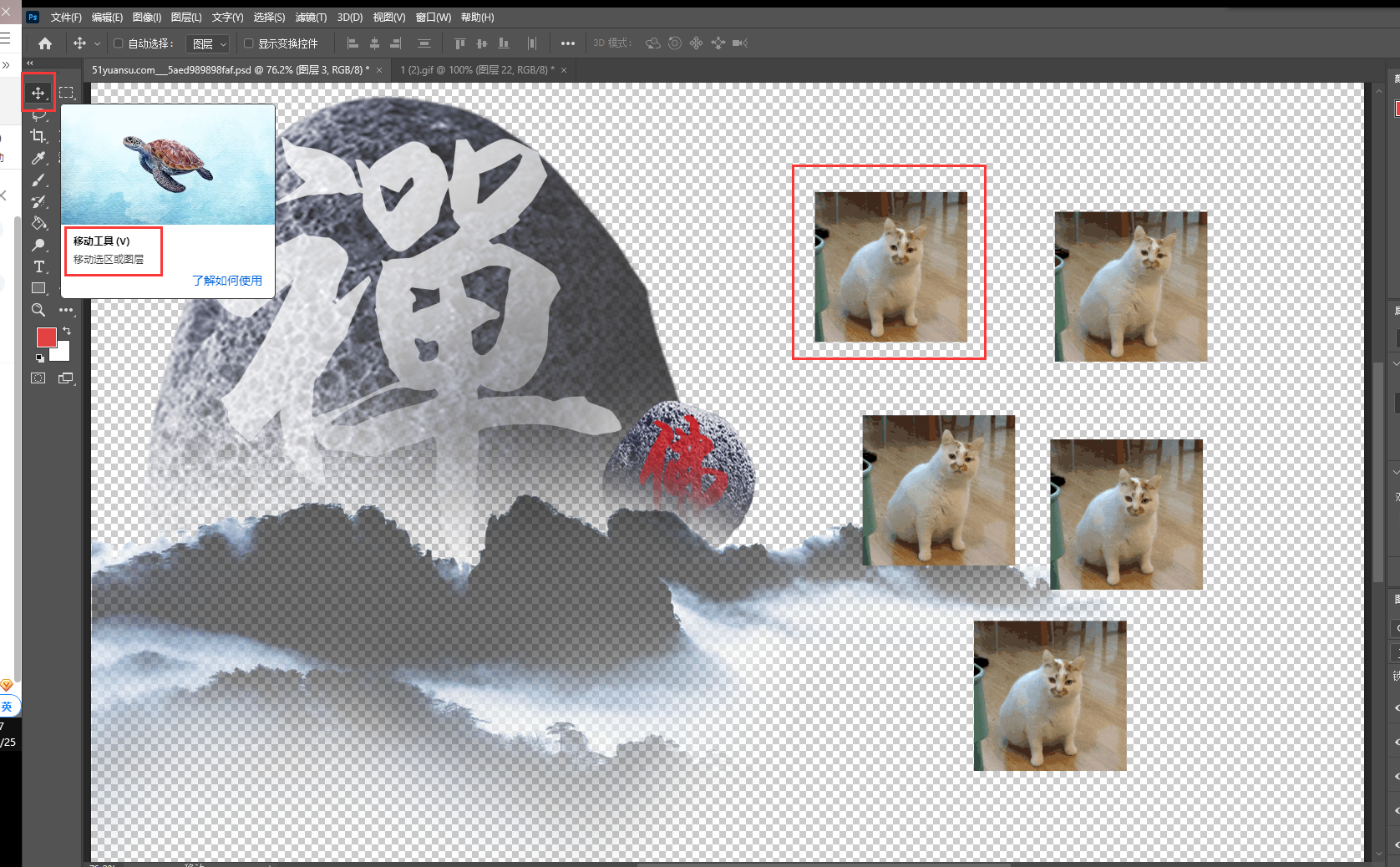The image size is (1400, 867).
Task: Select the Dodge tool
Action: point(38,245)
